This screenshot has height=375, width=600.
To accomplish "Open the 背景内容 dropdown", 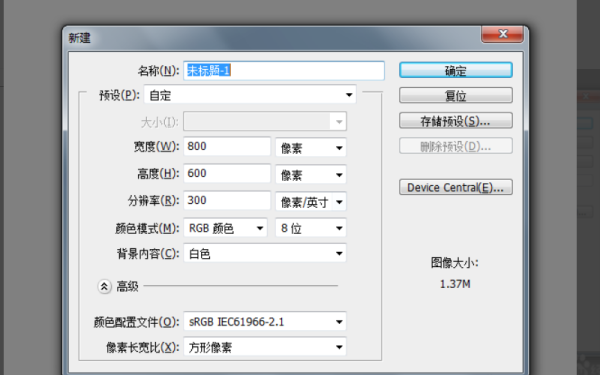I will 265,253.
